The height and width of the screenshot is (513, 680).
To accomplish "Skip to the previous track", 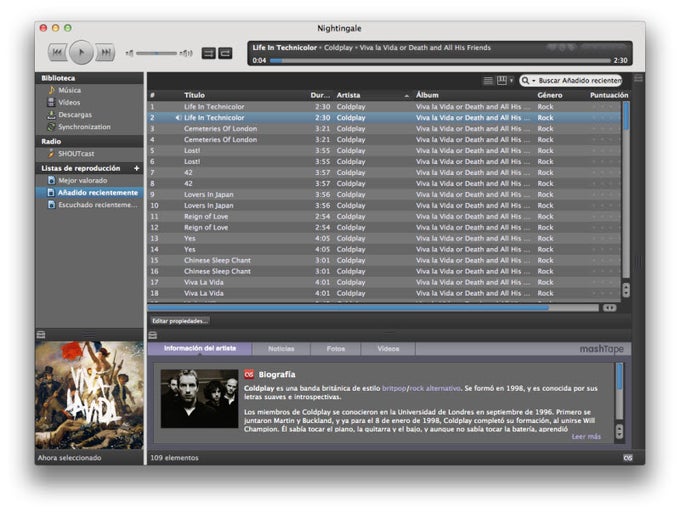I will pos(57,52).
